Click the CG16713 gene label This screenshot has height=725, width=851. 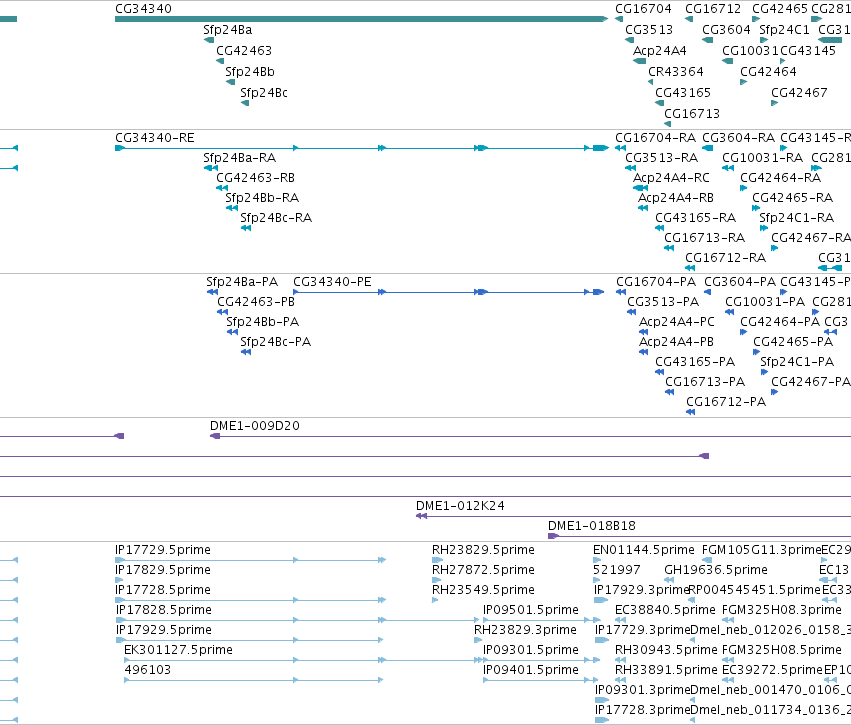point(692,114)
